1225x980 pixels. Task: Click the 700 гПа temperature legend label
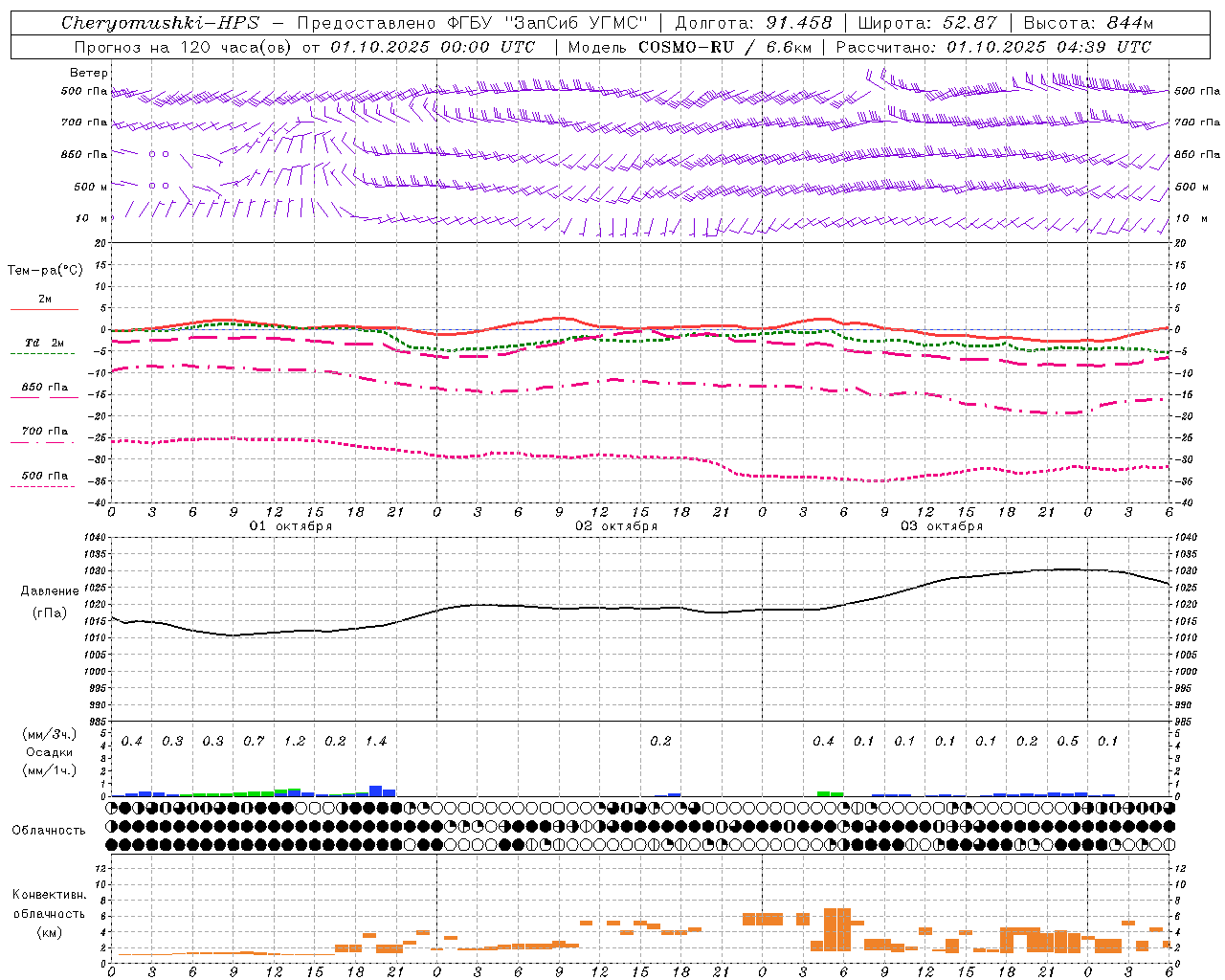pos(45,432)
